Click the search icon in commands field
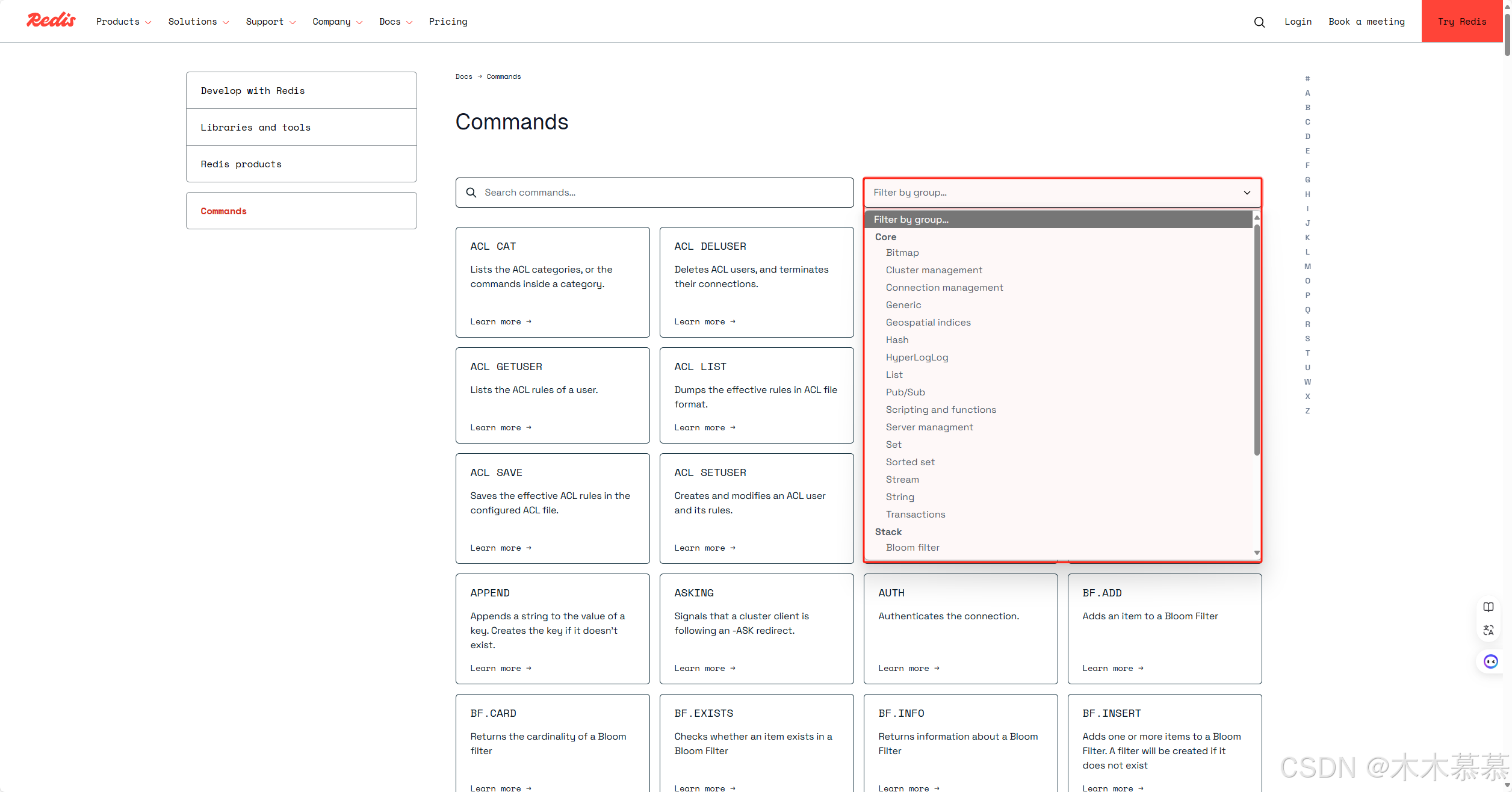1512x792 pixels. [x=471, y=193]
